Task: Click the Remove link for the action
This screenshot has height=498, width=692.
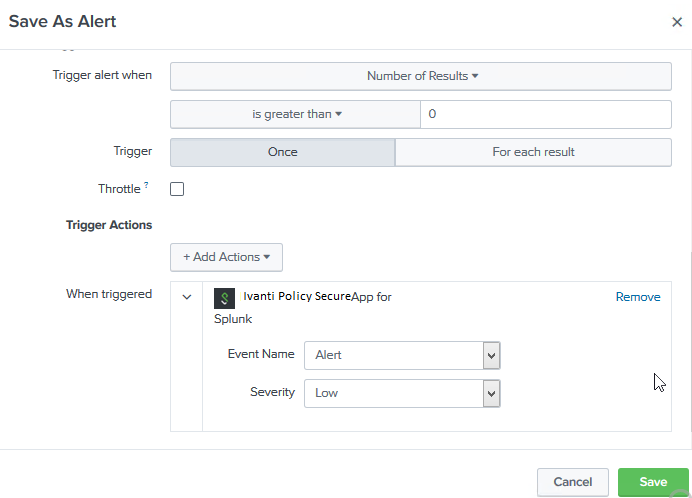Action: [x=638, y=297]
